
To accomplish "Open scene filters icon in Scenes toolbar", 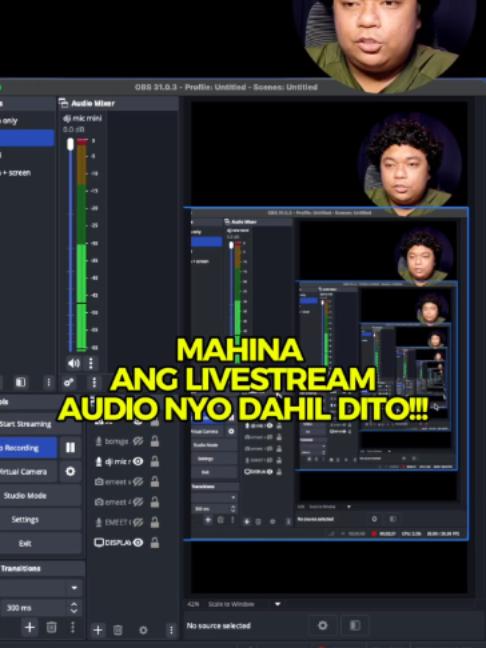I will click(20, 382).
